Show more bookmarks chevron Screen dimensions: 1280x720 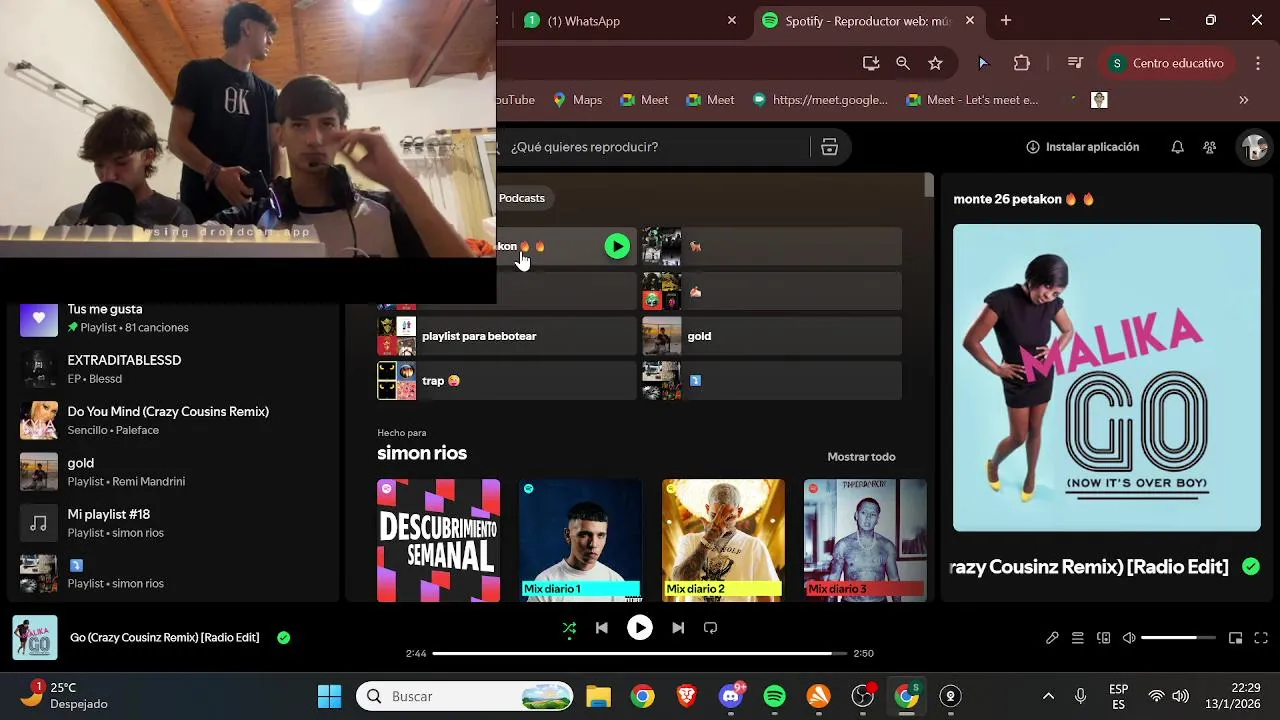[x=1243, y=100]
